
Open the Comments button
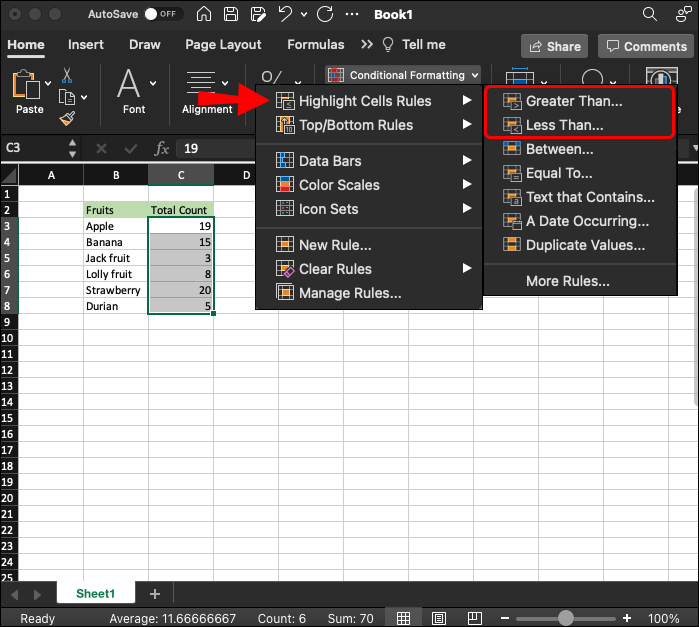pos(644,46)
